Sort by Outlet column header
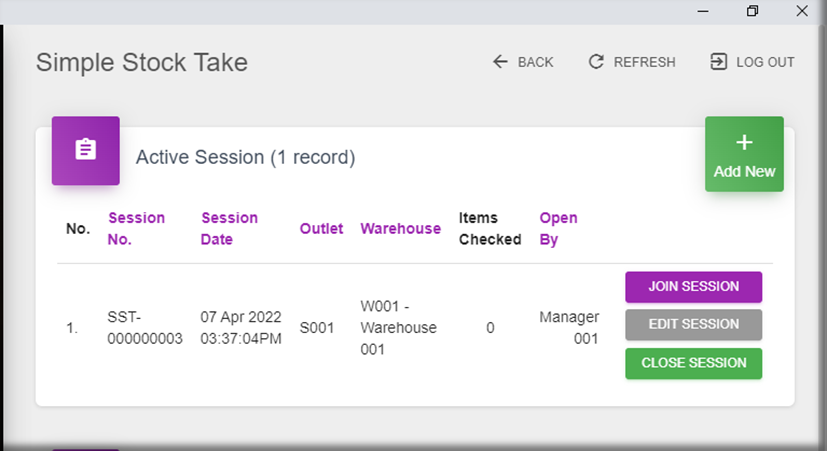This screenshot has width=827, height=451. 321,228
